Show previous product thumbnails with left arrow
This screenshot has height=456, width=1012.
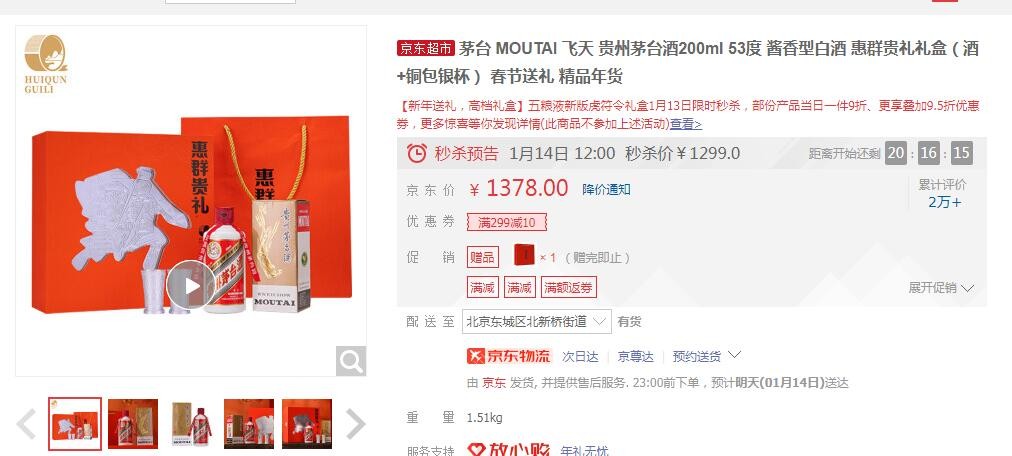tap(26, 424)
